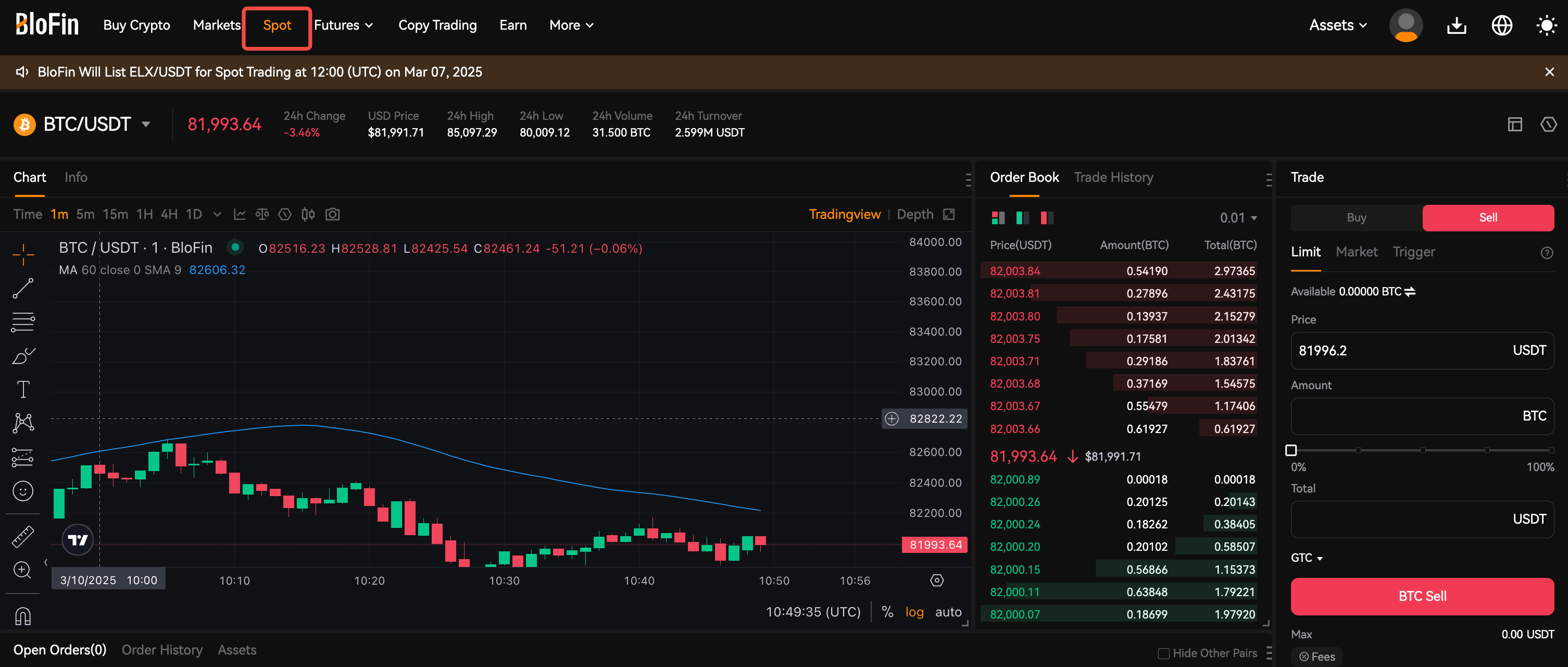Open the forecasting and measurement tools
This screenshot has height=667, width=1568.
[23, 457]
